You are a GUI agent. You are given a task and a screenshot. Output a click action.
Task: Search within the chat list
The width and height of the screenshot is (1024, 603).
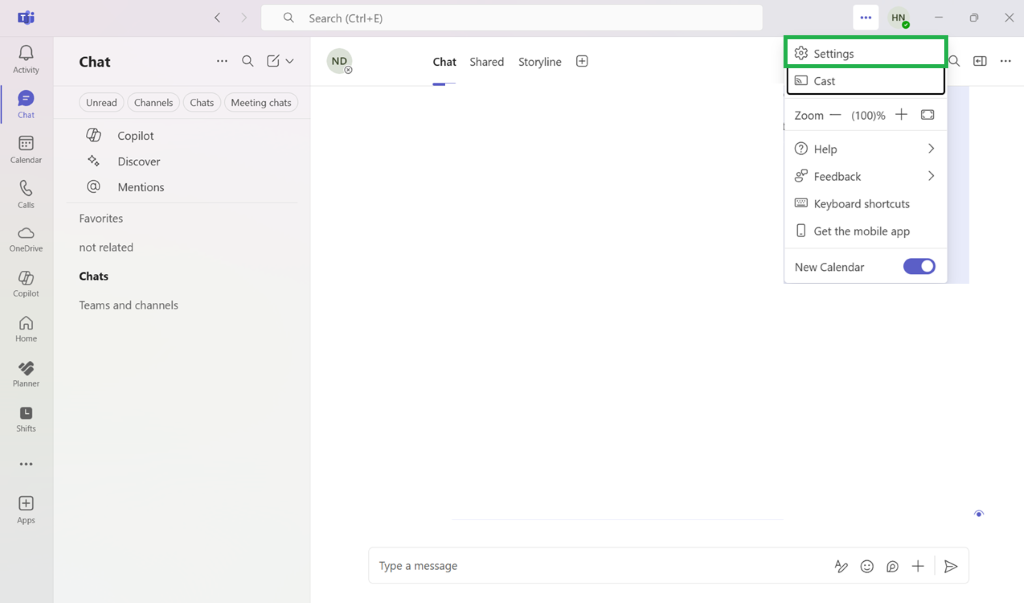click(x=248, y=61)
